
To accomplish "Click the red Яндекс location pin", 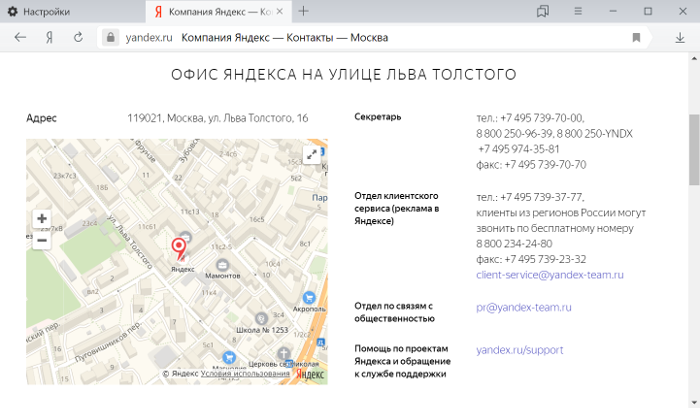I will (179, 249).
